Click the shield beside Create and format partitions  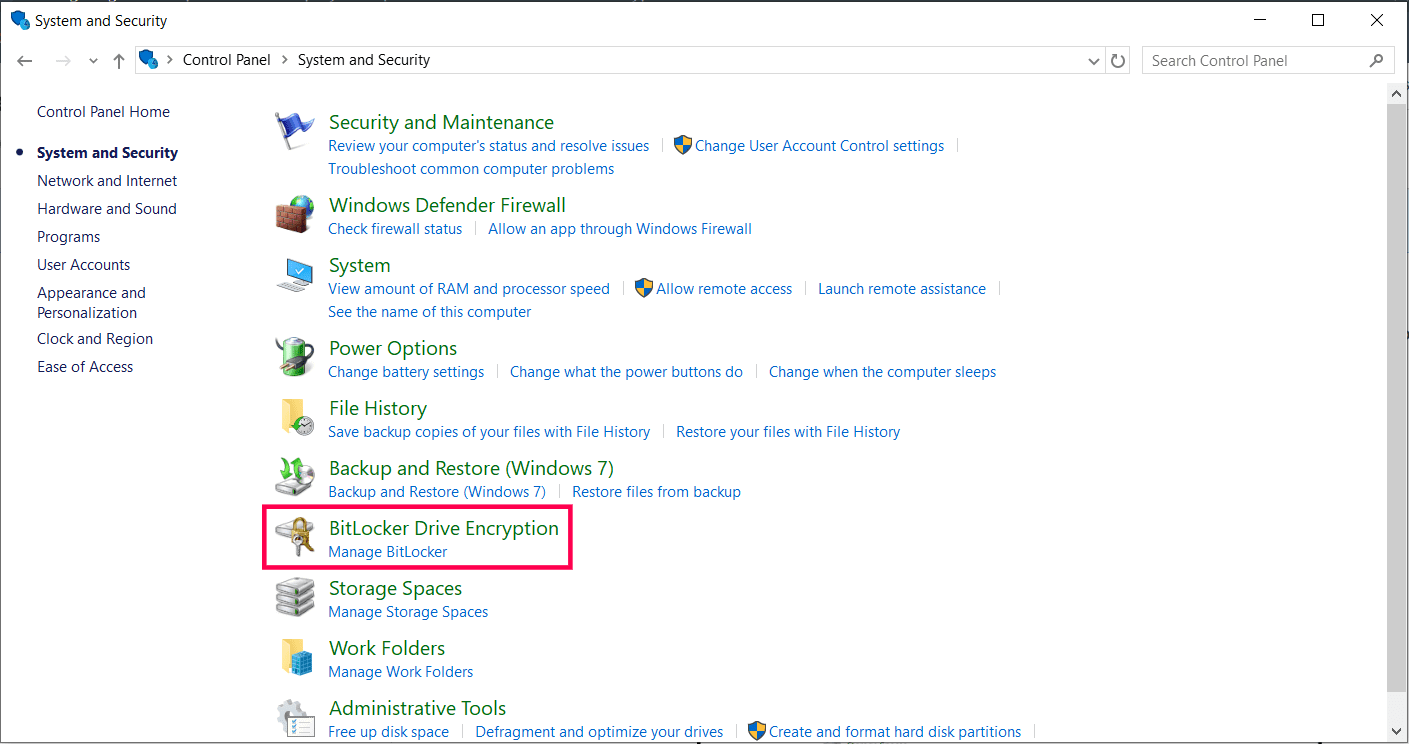click(x=757, y=732)
